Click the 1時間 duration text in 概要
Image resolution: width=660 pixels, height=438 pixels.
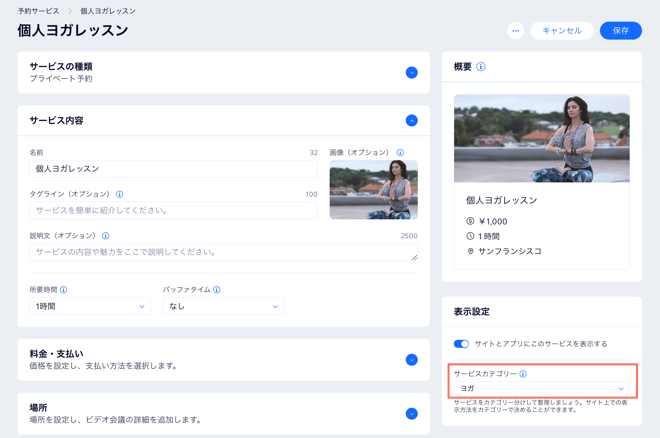(489, 236)
